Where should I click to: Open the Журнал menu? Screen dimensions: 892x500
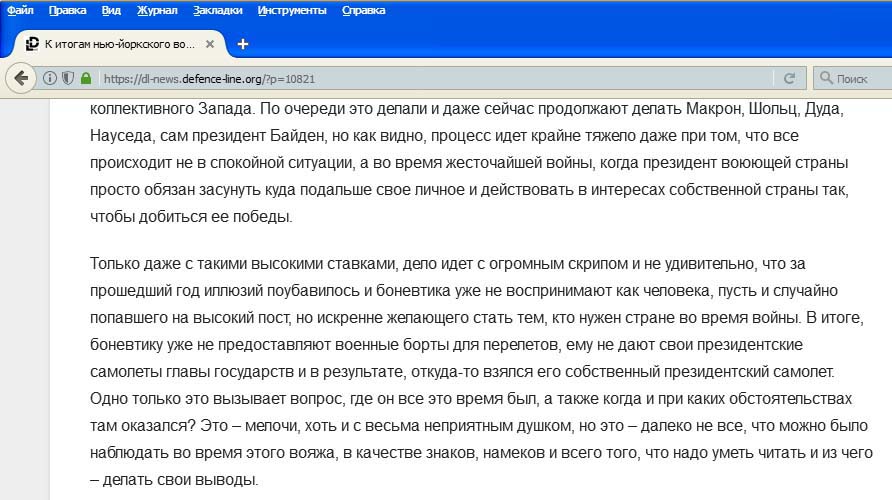click(x=157, y=10)
